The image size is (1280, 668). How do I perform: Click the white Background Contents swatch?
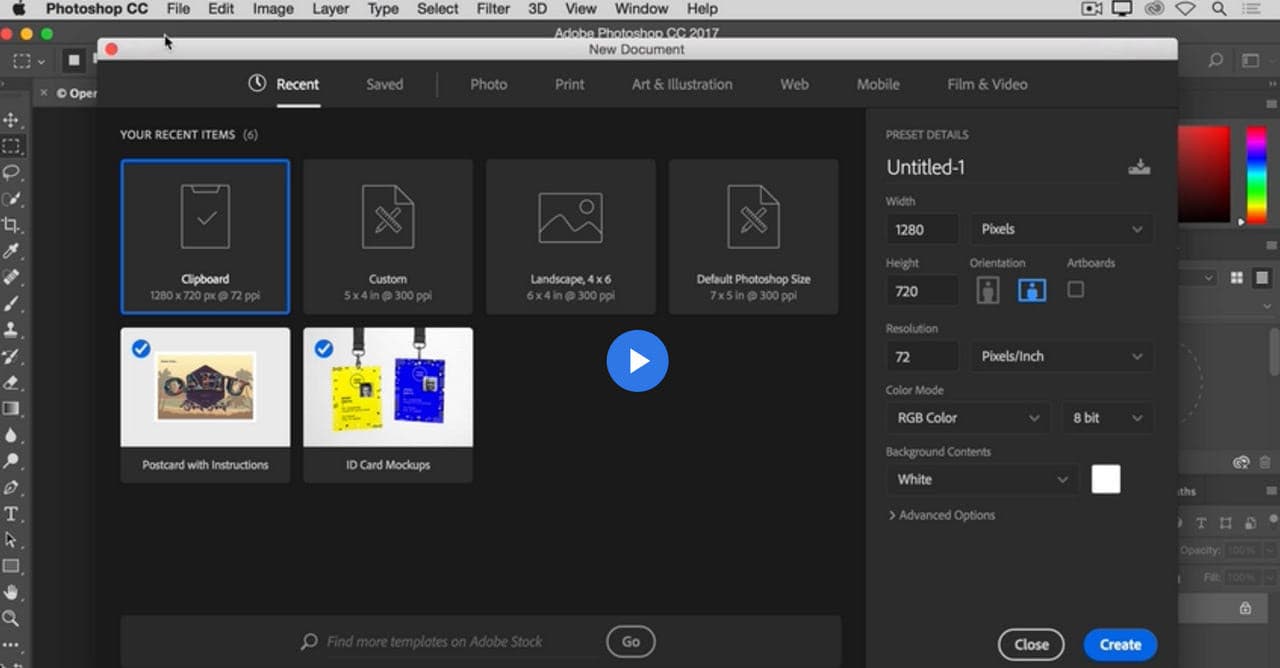(1105, 479)
